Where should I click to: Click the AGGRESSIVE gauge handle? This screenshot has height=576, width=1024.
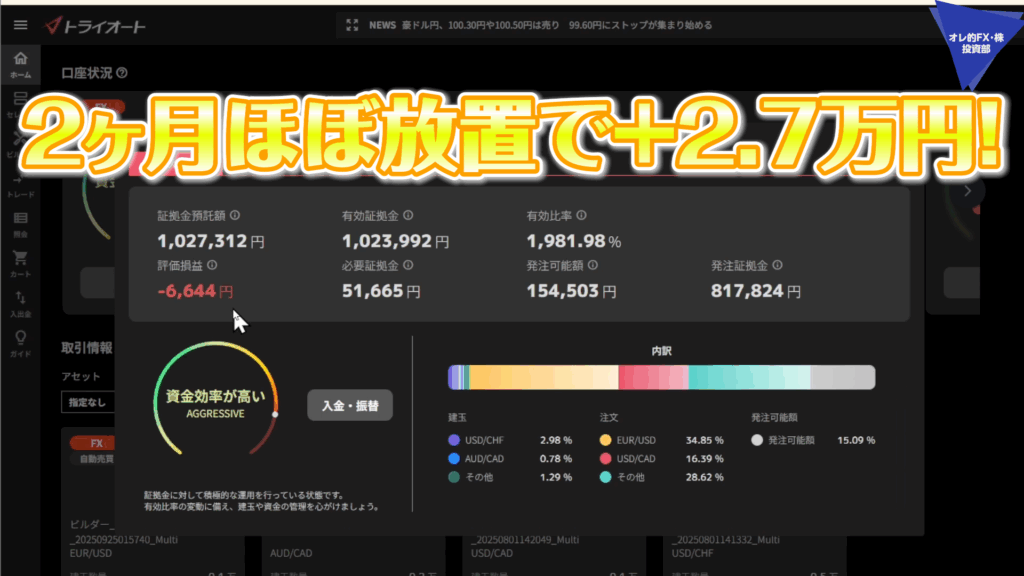(275, 413)
